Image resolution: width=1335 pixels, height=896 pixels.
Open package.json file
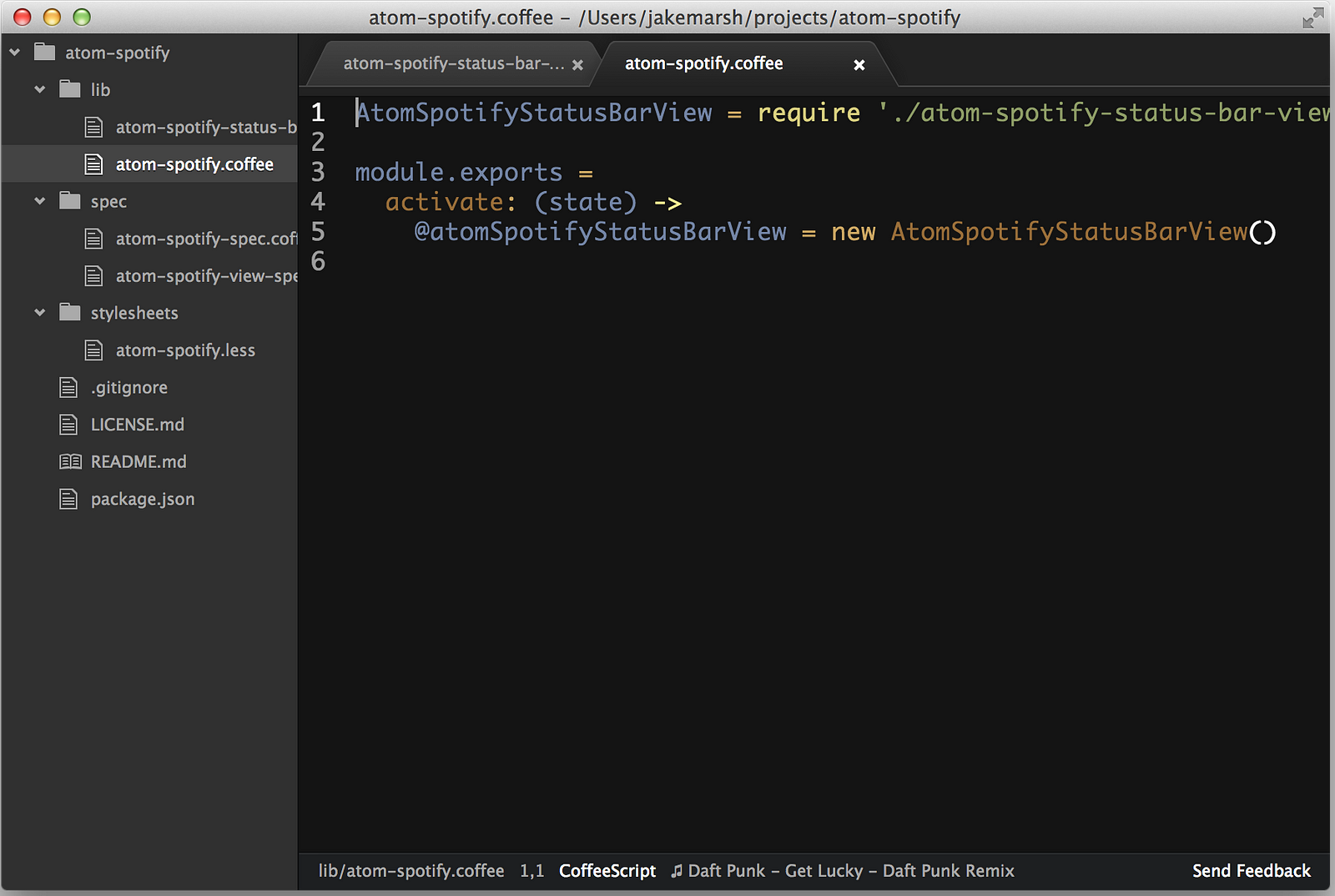(143, 499)
